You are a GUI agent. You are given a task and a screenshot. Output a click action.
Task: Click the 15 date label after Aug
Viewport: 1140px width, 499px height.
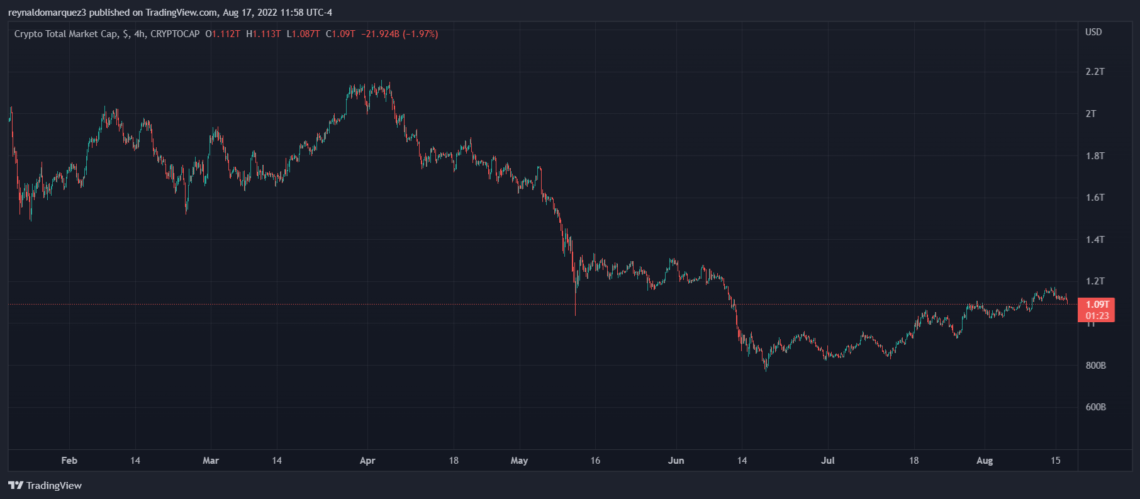[x=1056, y=460]
